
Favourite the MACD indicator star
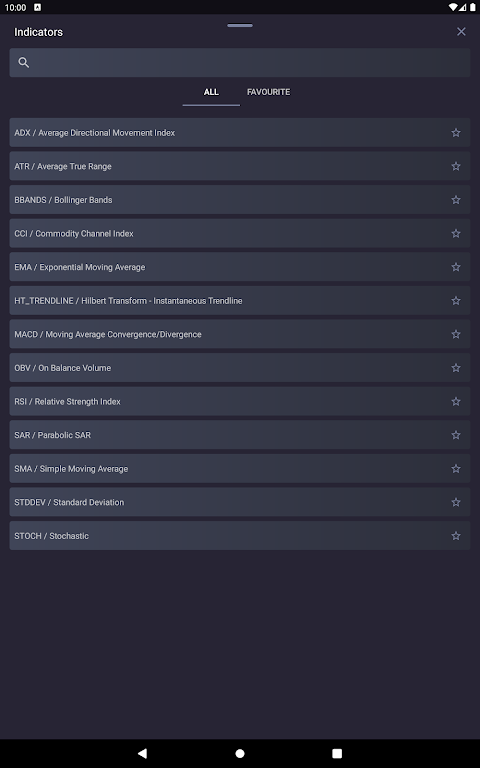tap(456, 334)
